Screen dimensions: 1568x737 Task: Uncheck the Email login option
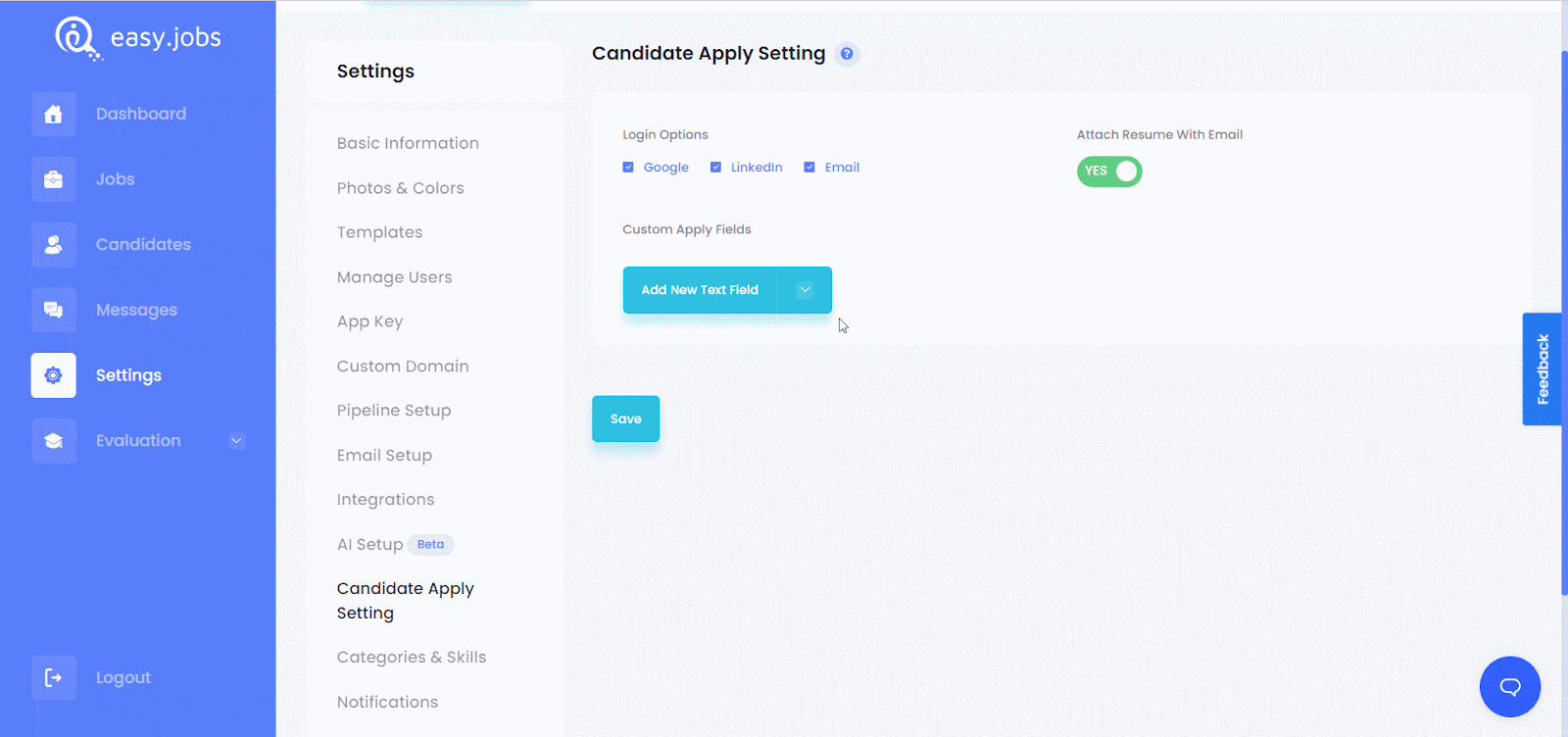(809, 168)
